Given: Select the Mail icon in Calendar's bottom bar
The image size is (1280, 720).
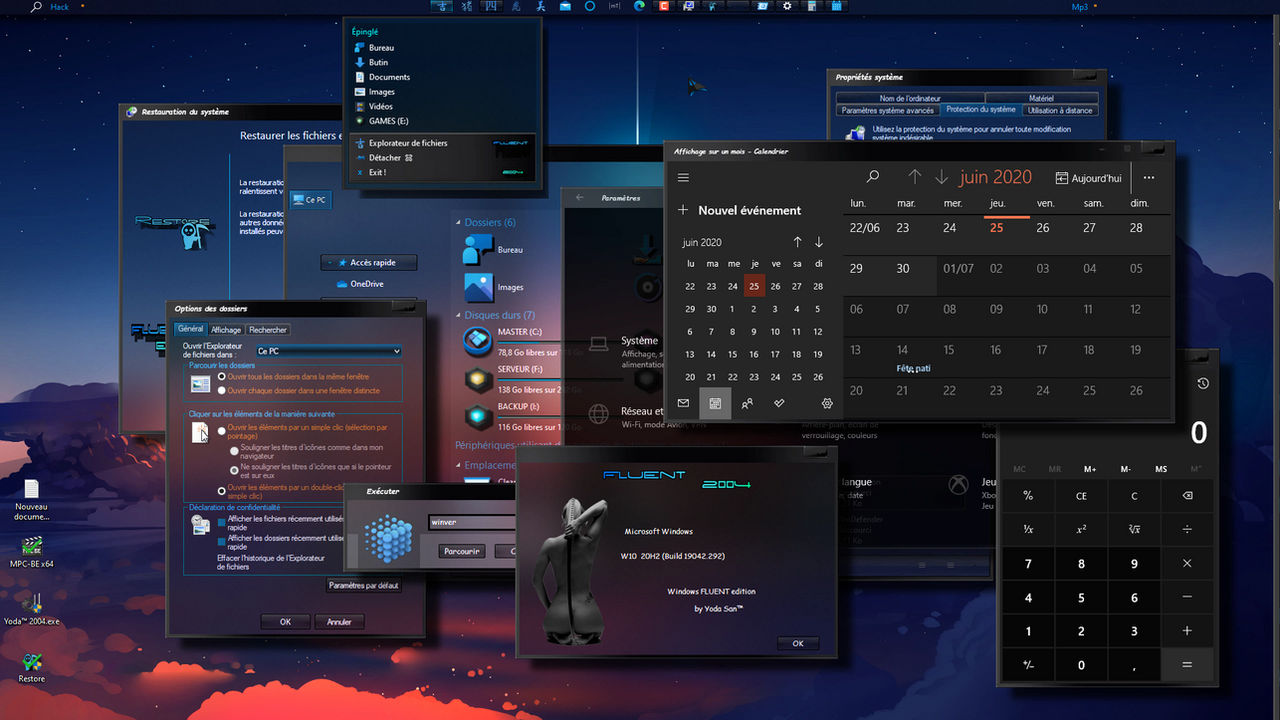Looking at the screenshot, I should [x=683, y=403].
